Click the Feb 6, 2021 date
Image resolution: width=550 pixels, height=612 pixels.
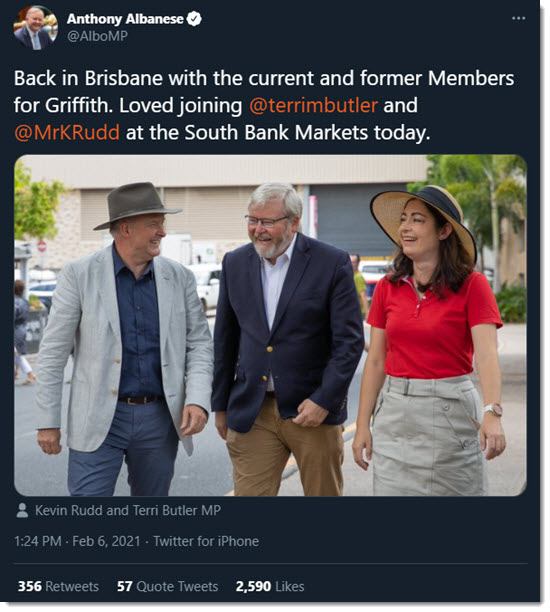point(106,541)
